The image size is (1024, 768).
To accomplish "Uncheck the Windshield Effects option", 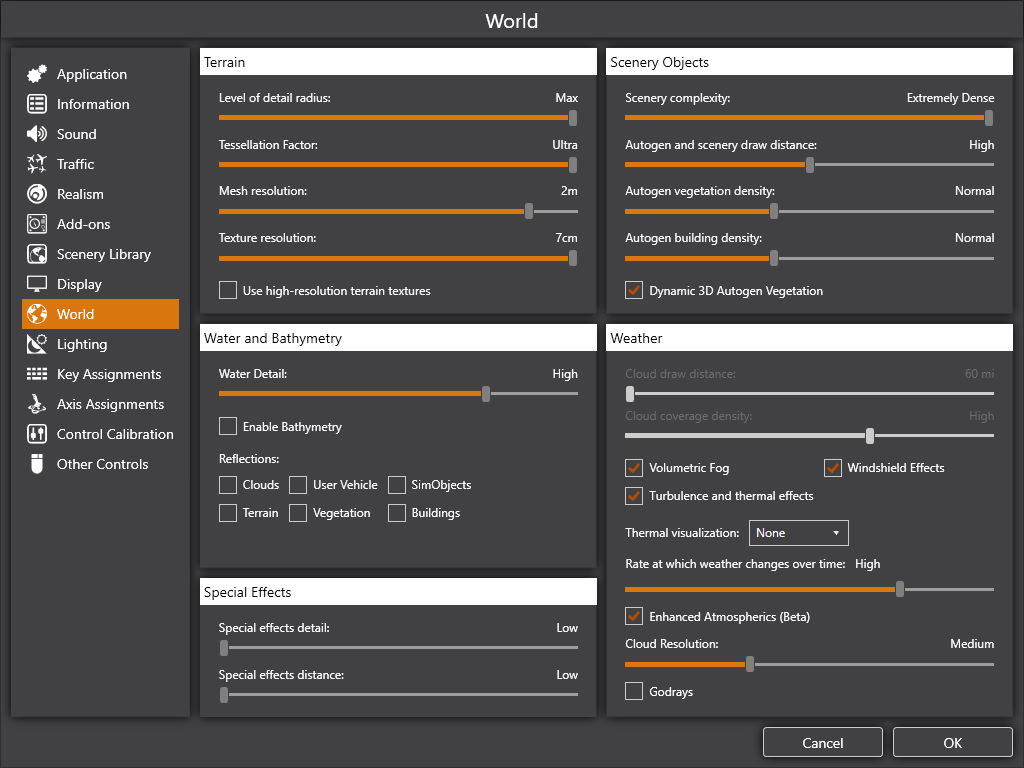I will [x=832, y=468].
